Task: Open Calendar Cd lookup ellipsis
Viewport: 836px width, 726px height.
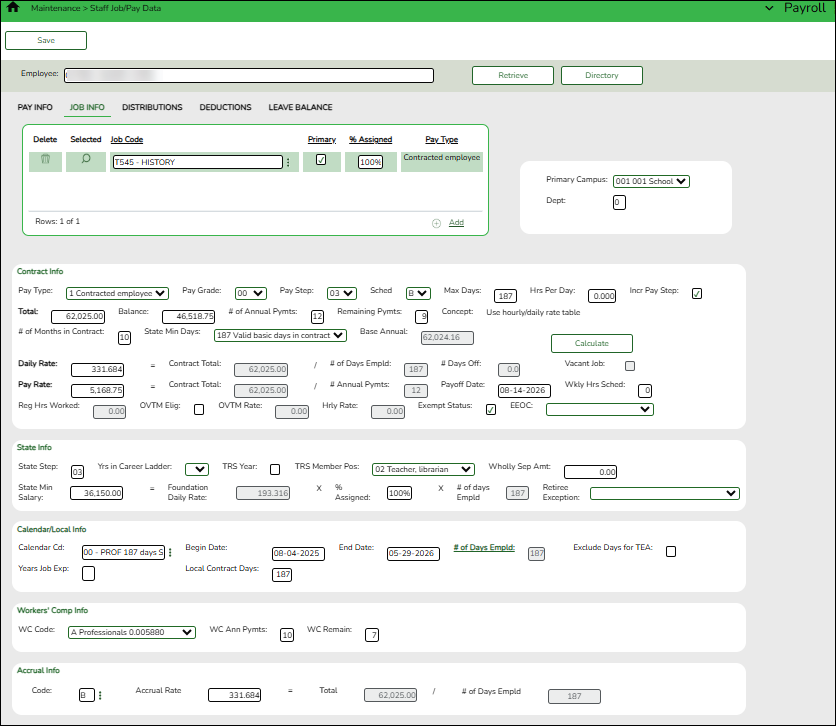Action: [170, 553]
